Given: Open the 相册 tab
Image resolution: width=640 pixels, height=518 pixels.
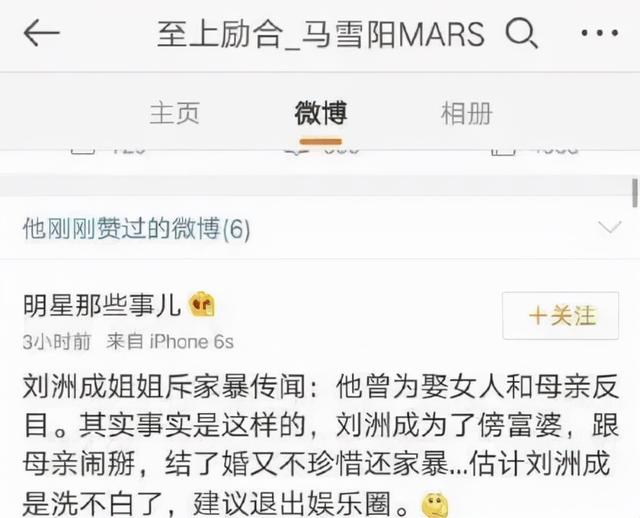Looking at the screenshot, I should [467, 113].
